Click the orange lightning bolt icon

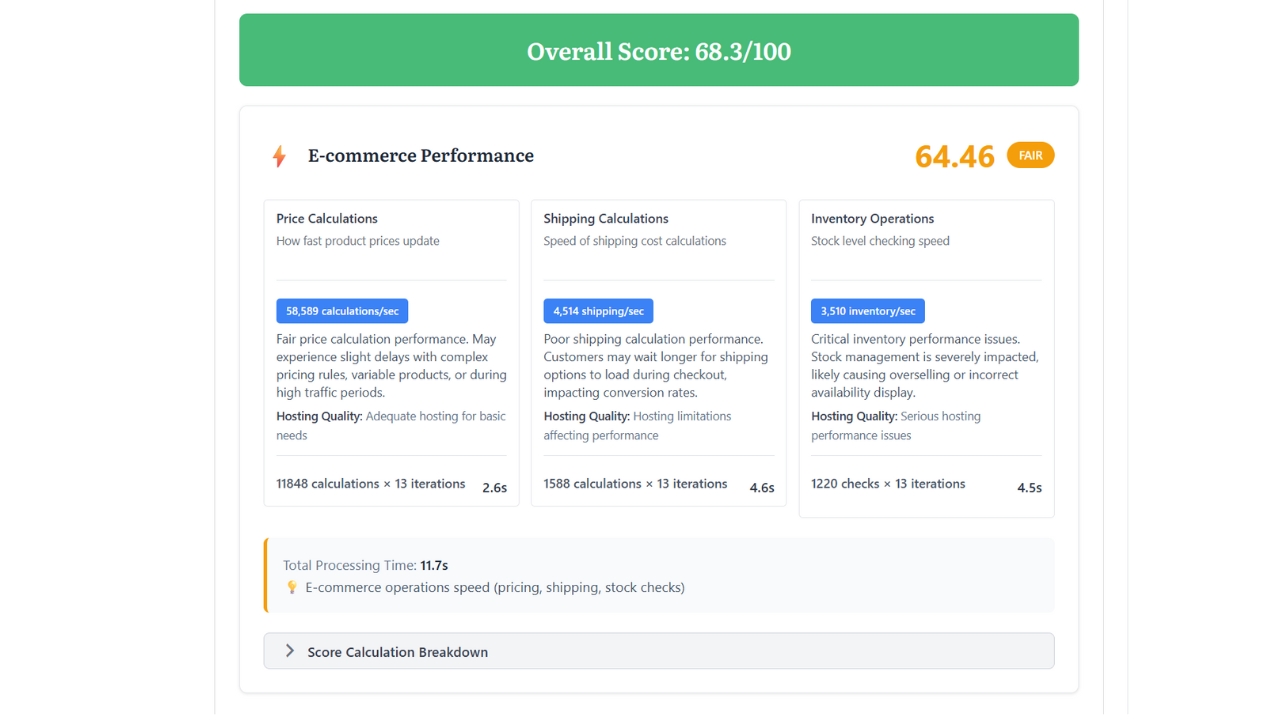279,156
